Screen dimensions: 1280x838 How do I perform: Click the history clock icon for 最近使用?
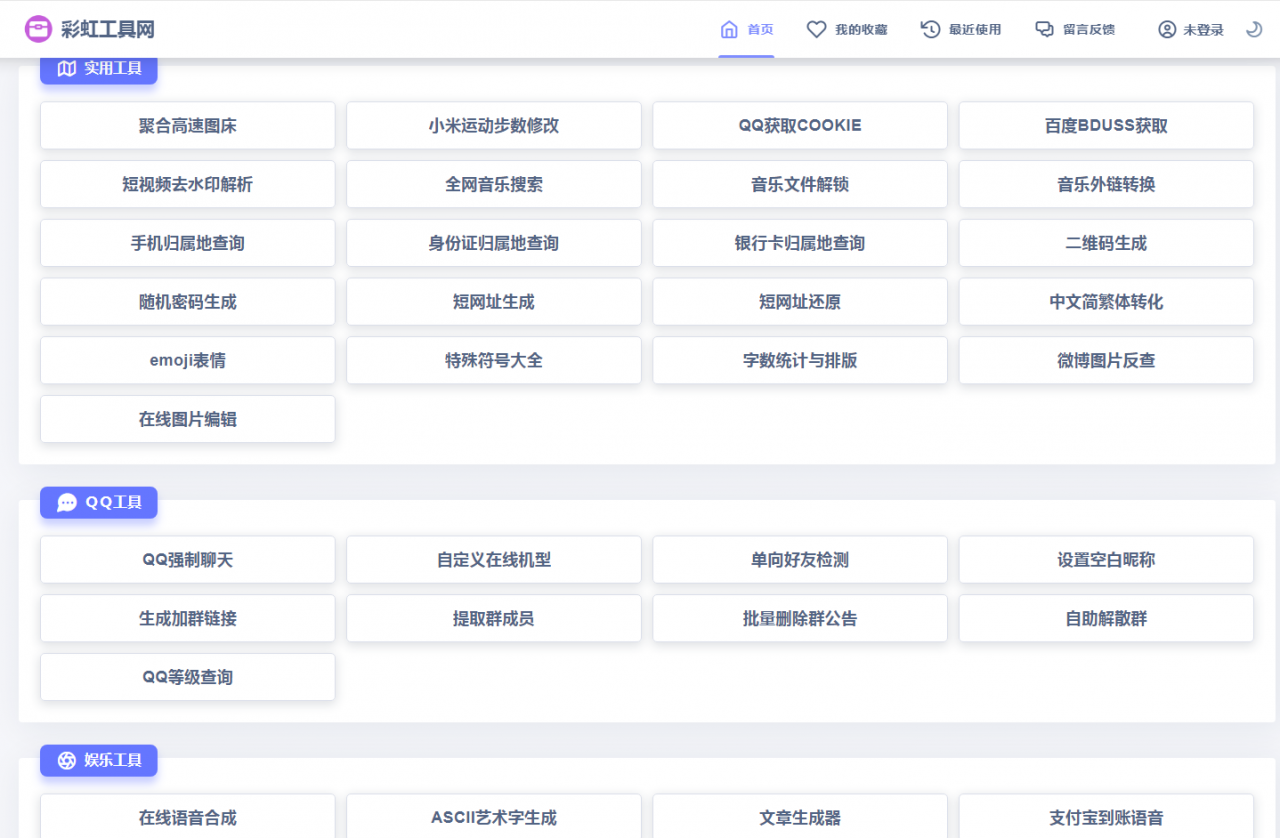point(930,29)
